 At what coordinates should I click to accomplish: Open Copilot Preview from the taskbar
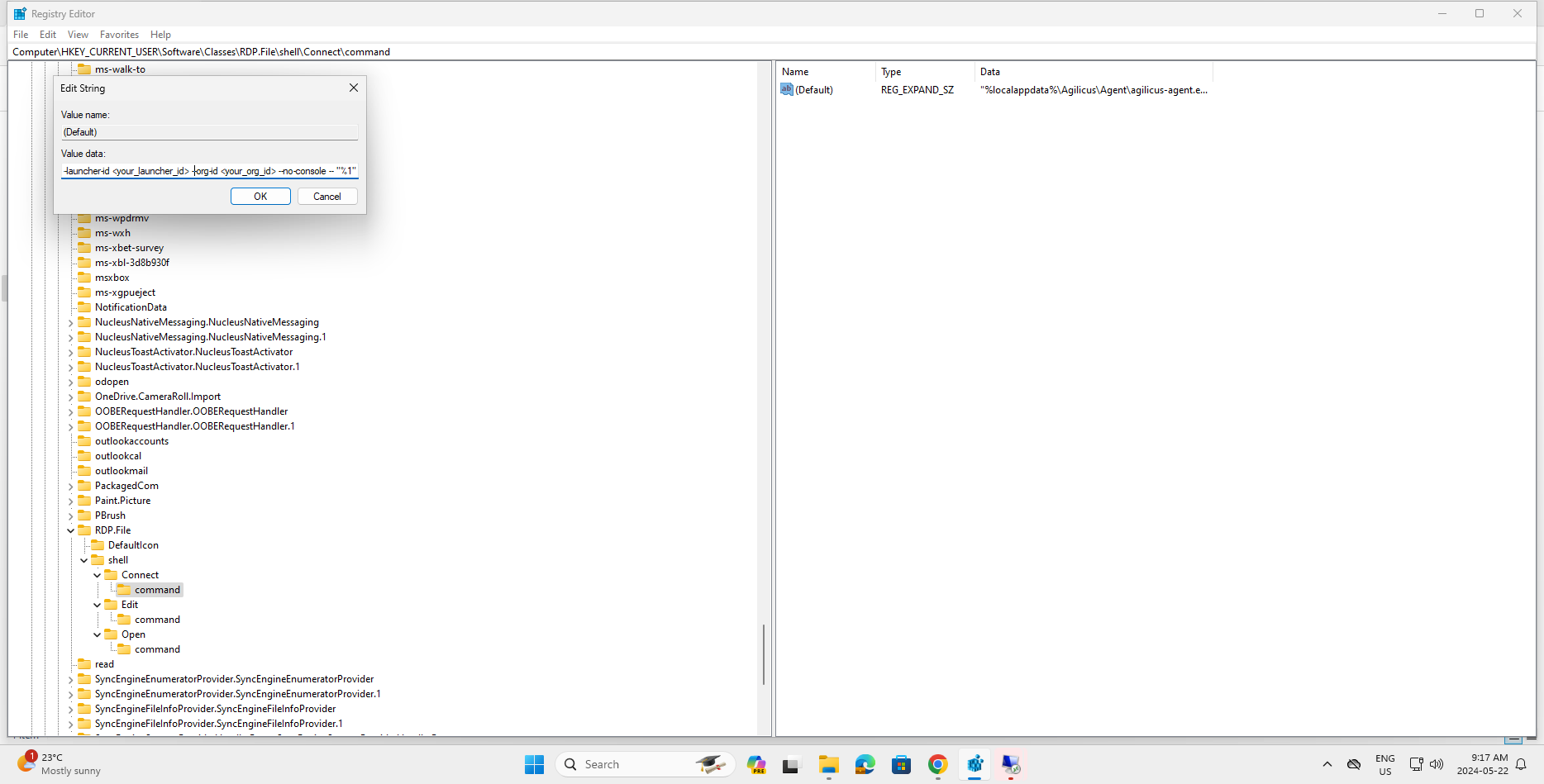756,764
